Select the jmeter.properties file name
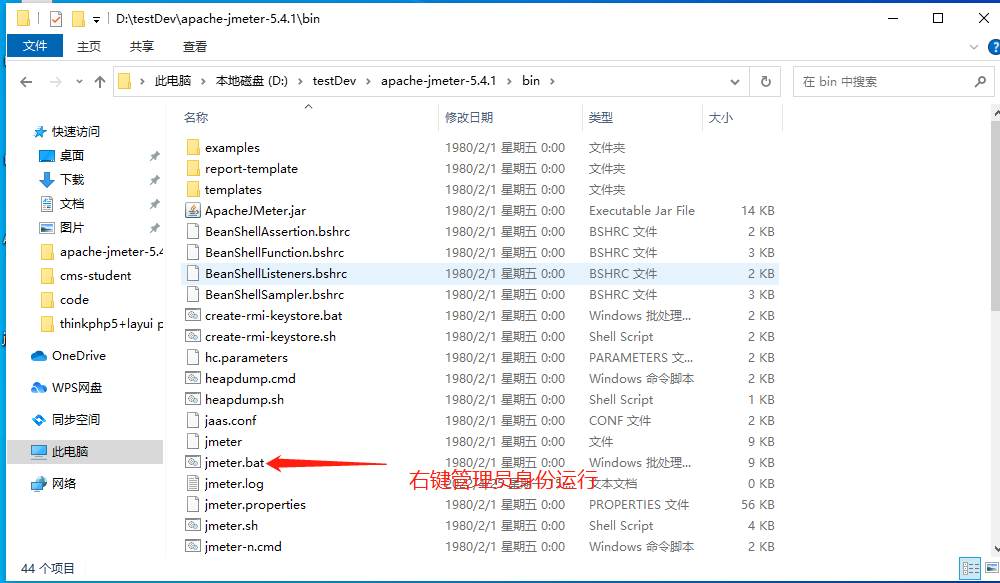Image resolution: width=1000 pixels, height=583 pixels. tap(255, 505)
